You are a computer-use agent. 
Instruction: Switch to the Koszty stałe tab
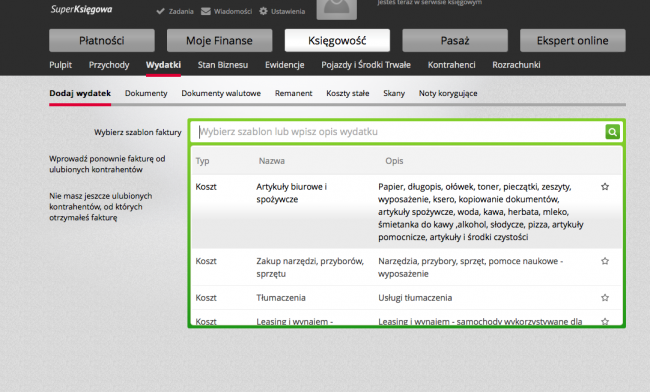(348, 93)
